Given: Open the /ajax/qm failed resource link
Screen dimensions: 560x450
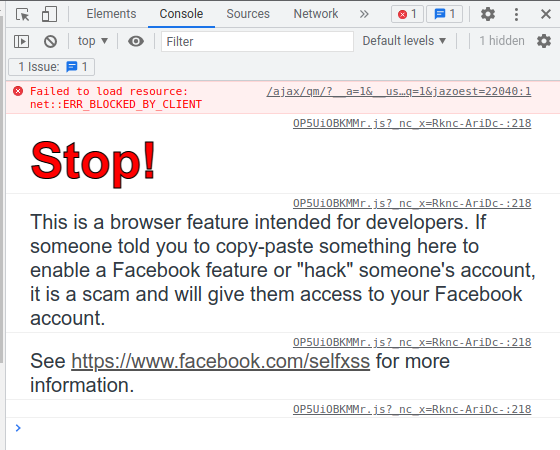Looking at the screenshot, I should (399, 91).
